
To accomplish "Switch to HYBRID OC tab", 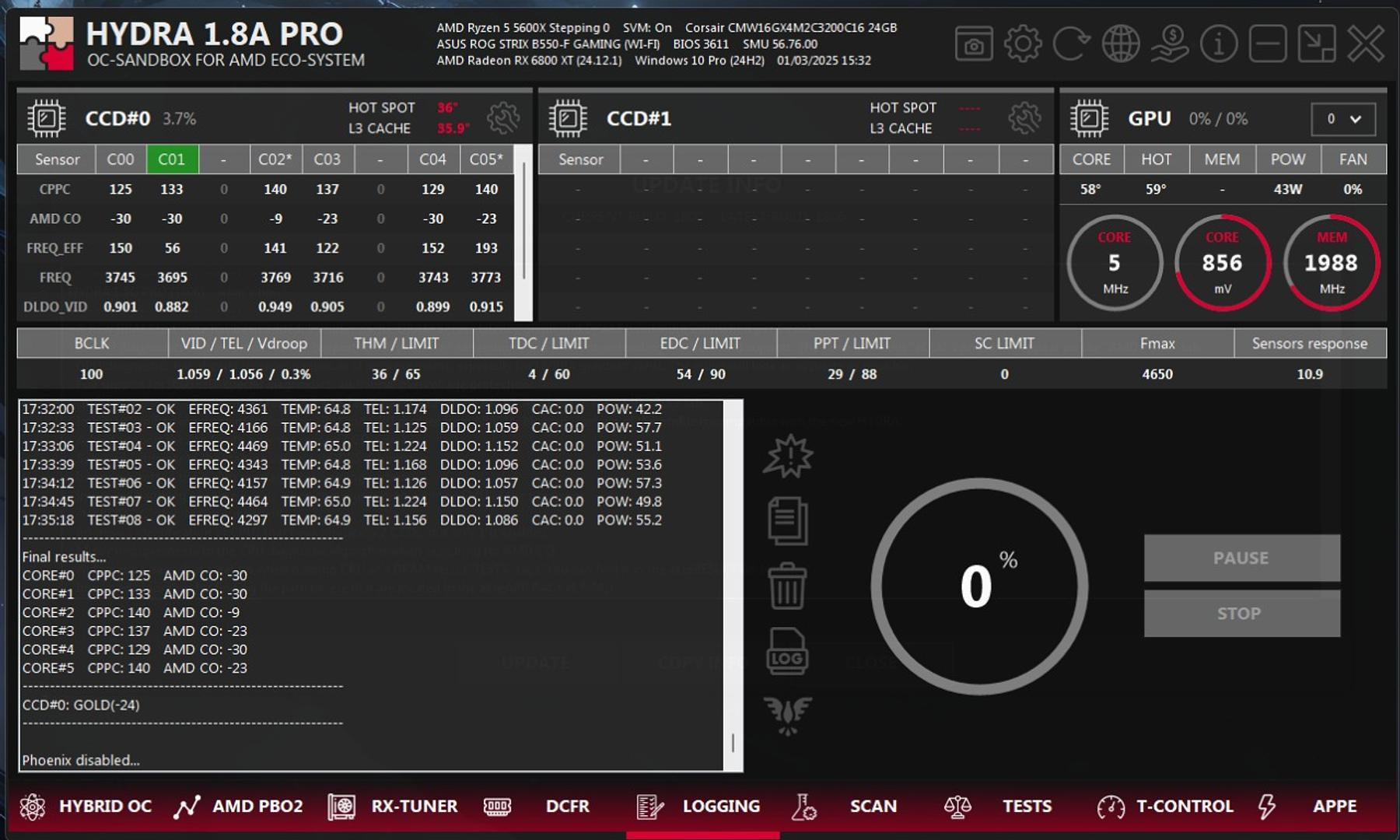I will click(x=105, y=807).
